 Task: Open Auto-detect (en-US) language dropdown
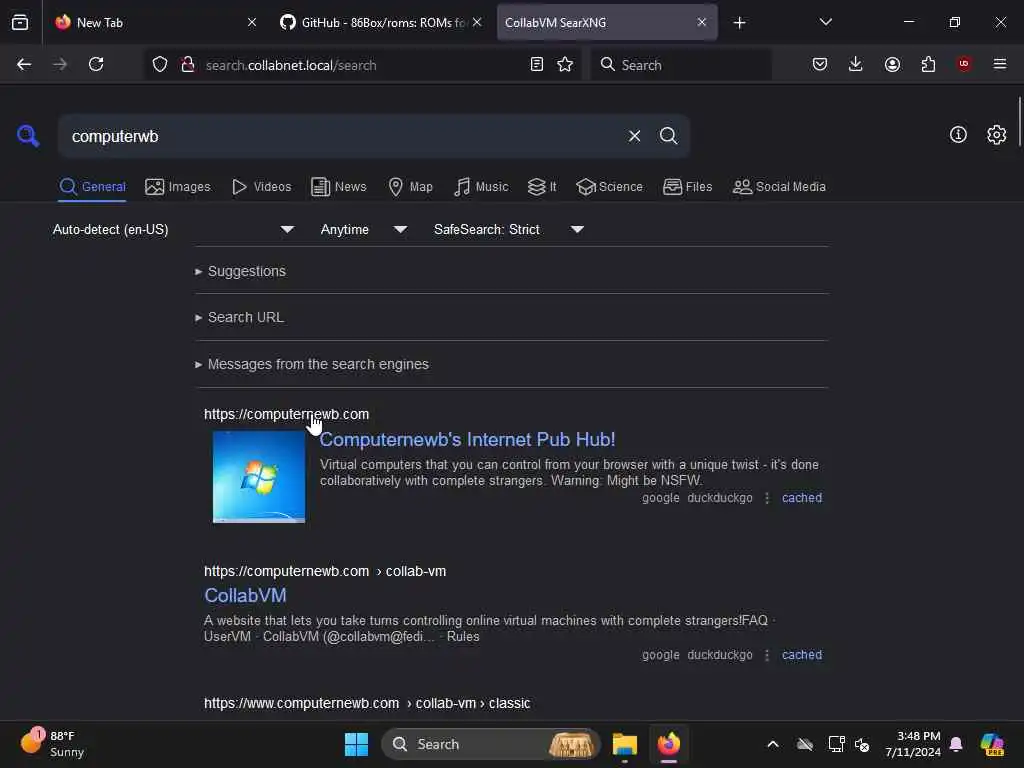click(x=173, y=229)
